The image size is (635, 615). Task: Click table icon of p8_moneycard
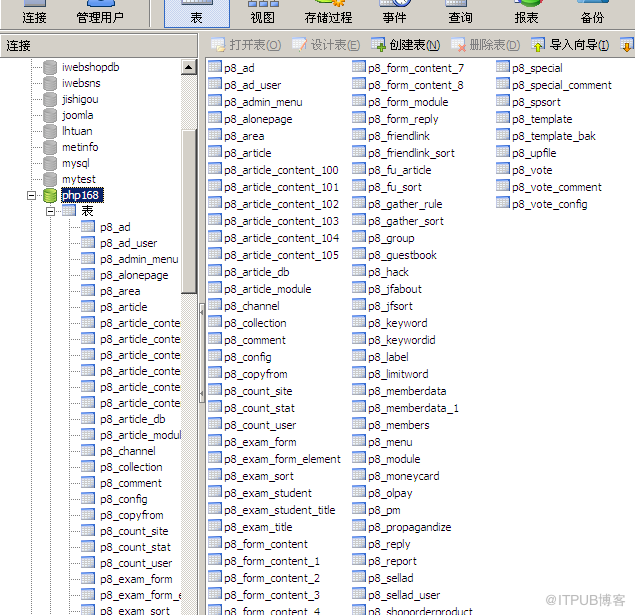pyautogui.click(x=359, y=475)
